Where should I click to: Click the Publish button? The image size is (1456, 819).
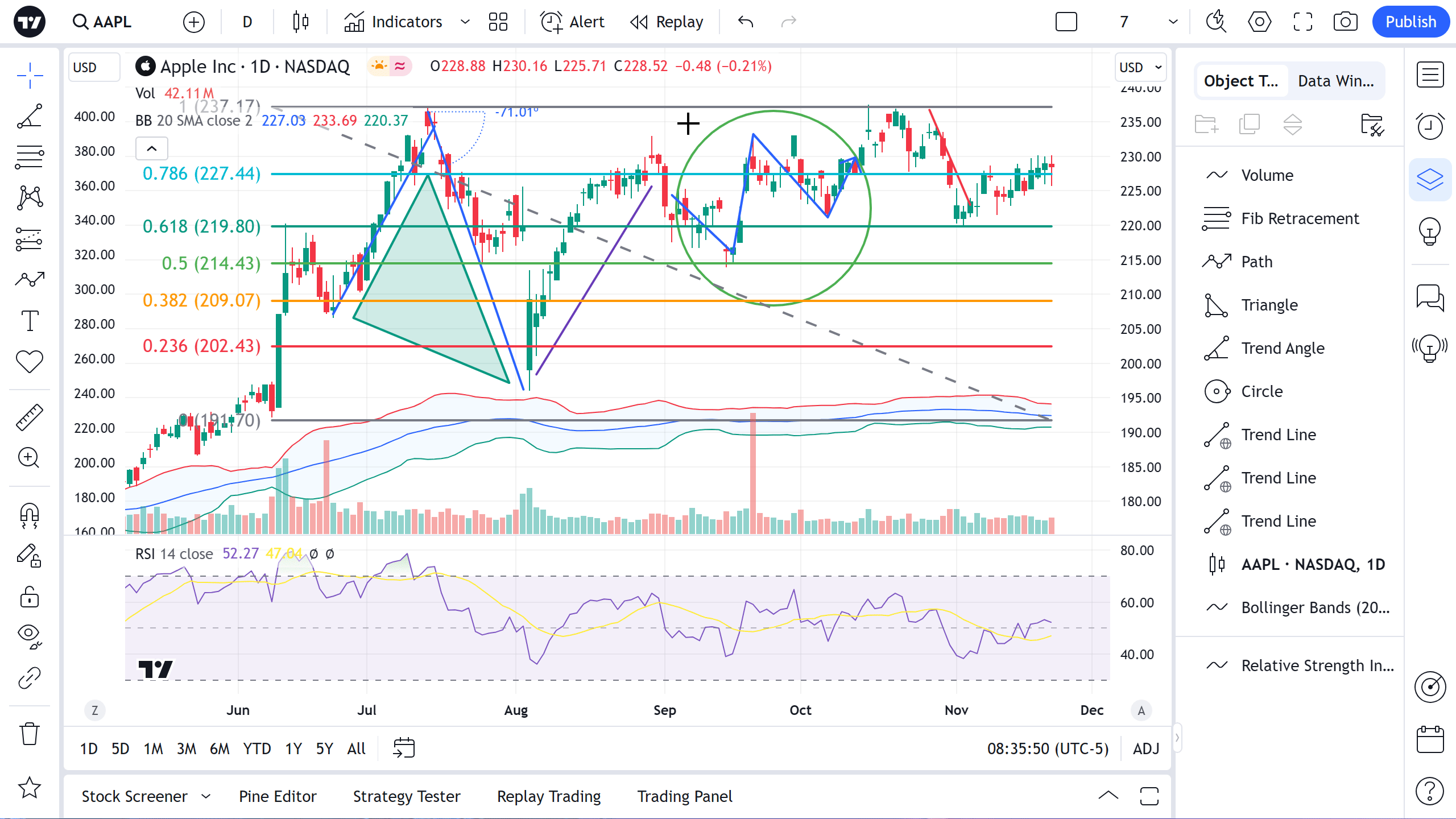pyautogui.click(x=1410, y=22)
